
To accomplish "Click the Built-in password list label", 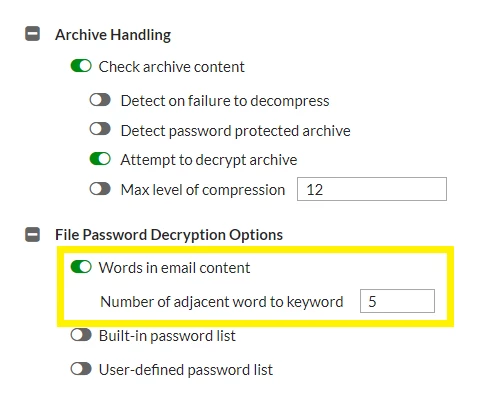I will [x=167, y=336].
